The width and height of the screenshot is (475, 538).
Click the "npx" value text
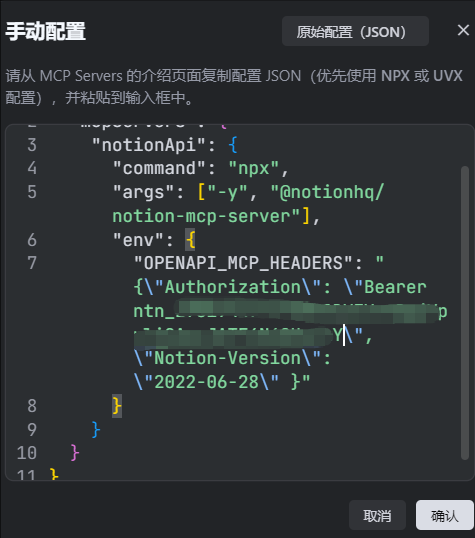click(254, 168)
